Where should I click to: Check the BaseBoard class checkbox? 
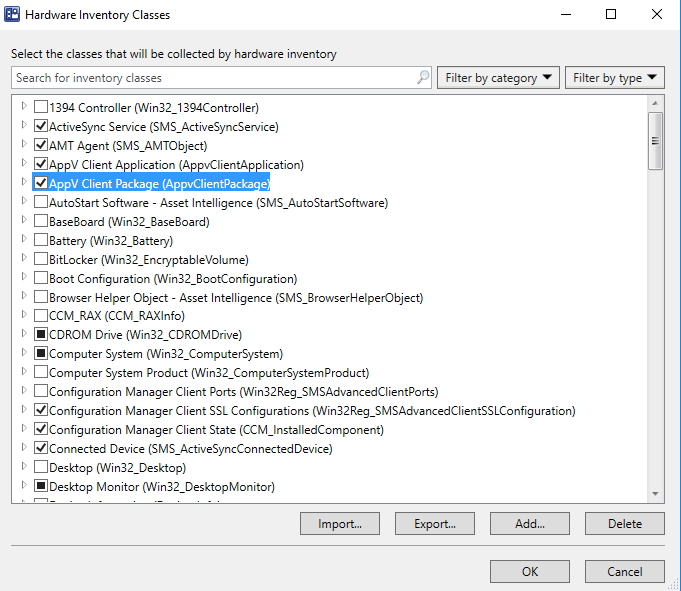click(41, 221)
